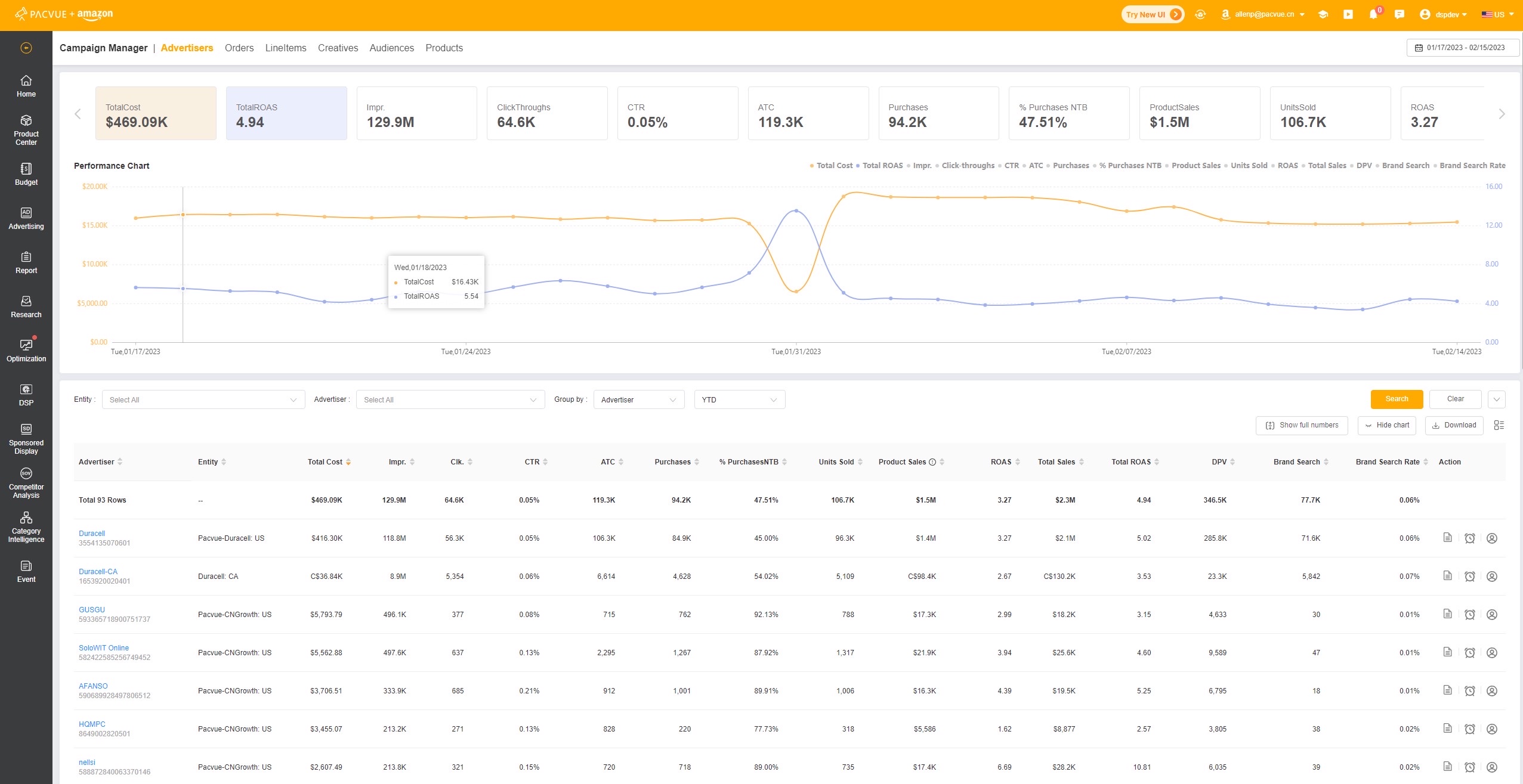Open the document icon for AFANSO row
The image size is (1523, 784).
(x=1447, y=690)
